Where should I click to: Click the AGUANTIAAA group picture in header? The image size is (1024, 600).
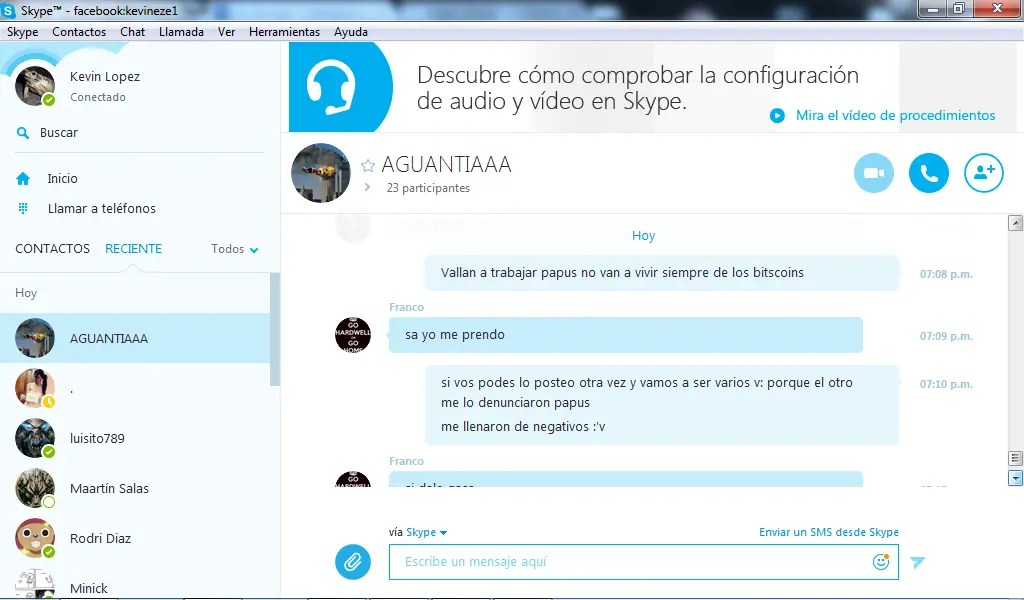pos(321,173)
